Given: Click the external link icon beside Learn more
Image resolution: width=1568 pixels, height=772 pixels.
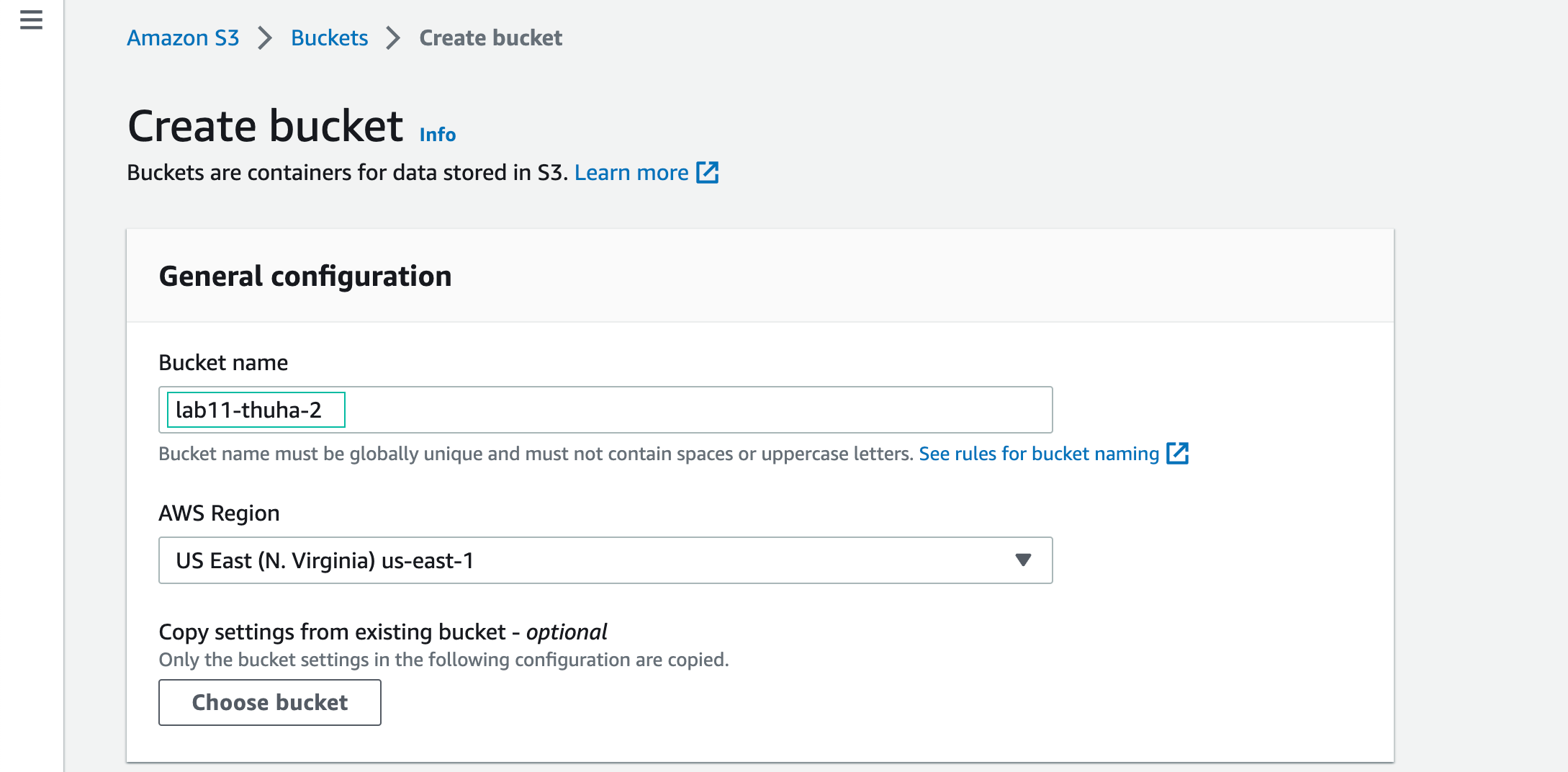Looking at the screenshot, I should click(708, 173).
